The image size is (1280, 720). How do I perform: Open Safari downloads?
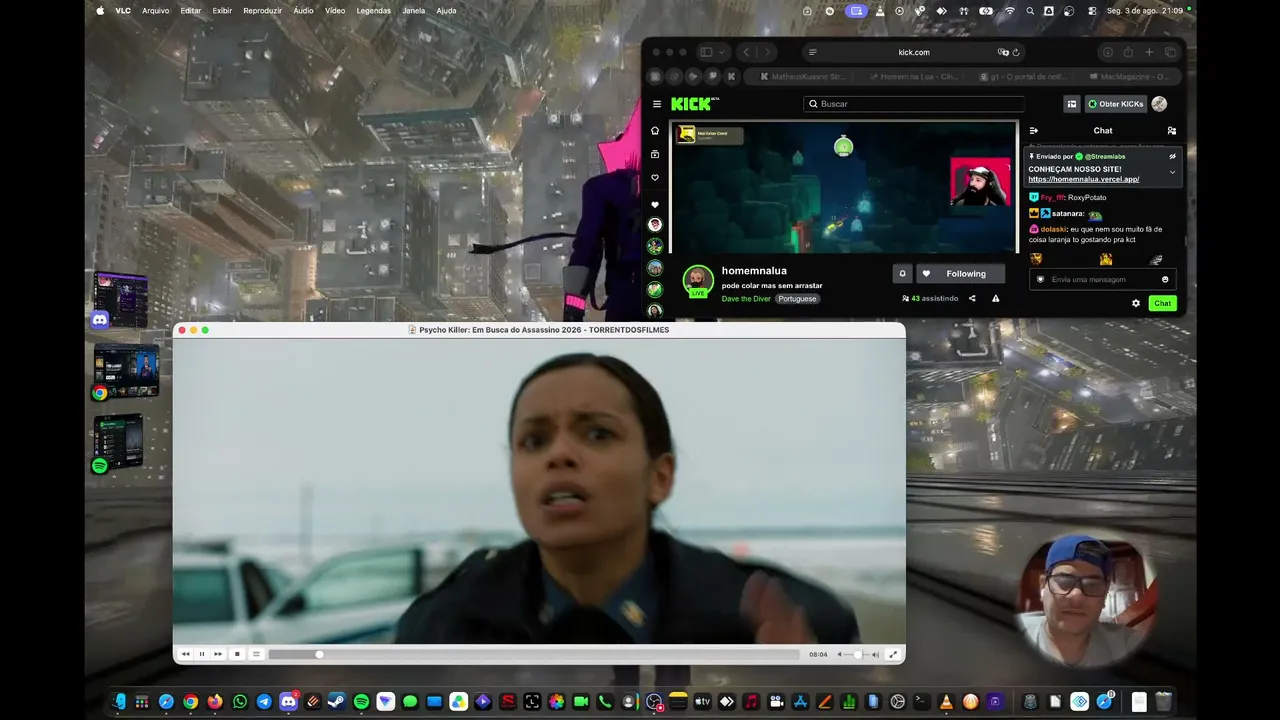point(1107,52)
